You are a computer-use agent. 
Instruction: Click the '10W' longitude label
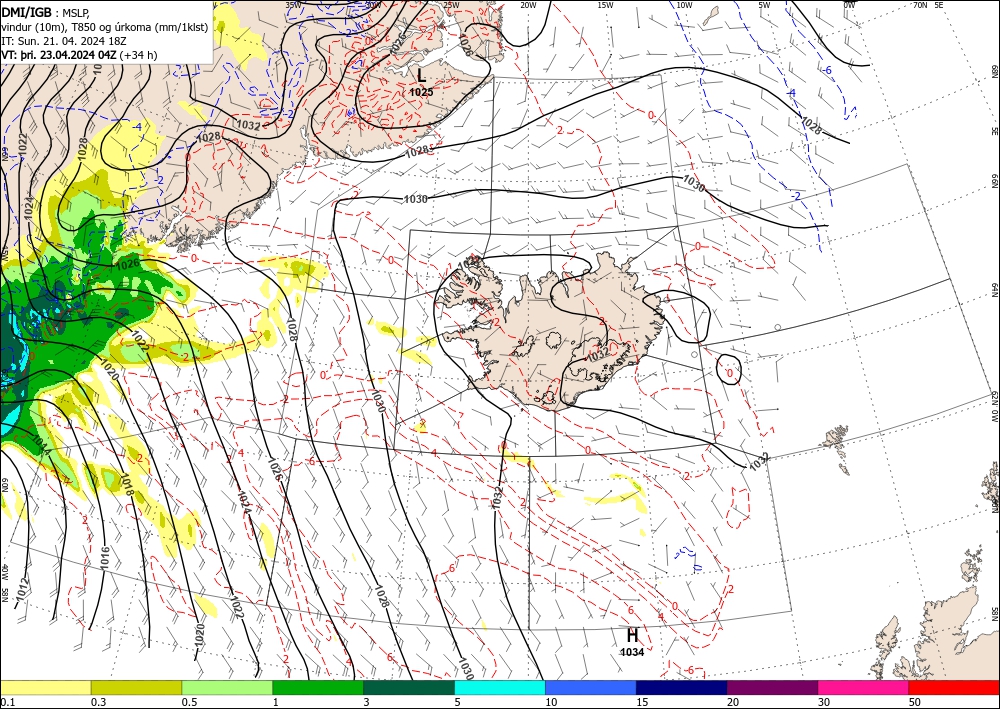coord(684,5)
